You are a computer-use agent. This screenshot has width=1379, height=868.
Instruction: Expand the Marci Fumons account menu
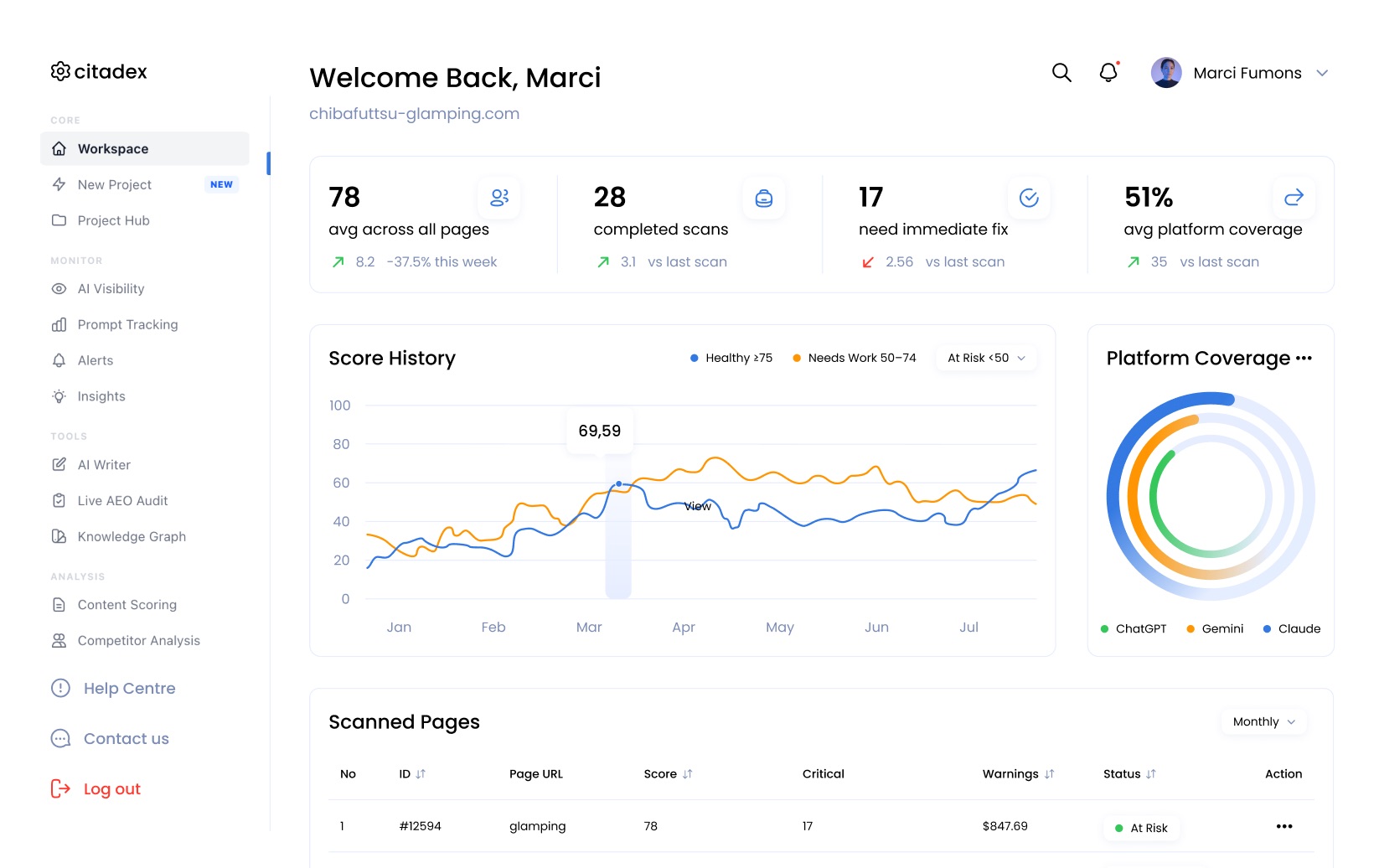1322,73
